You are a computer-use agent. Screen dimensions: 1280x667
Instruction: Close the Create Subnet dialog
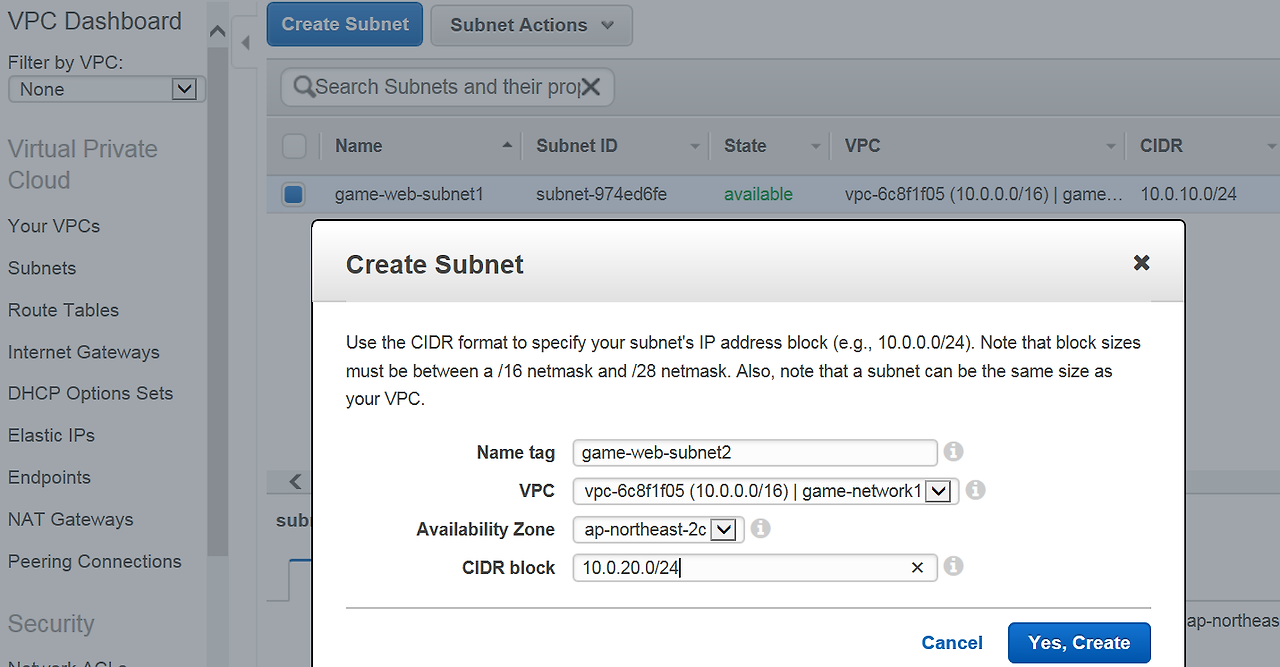click(1141, 263)
